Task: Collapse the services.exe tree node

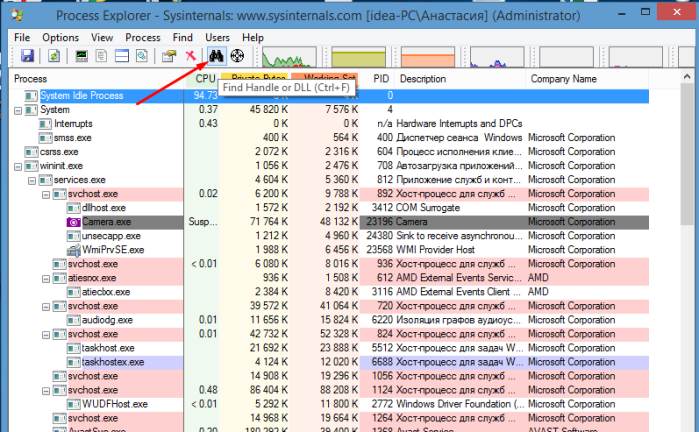Action: click(32, 181)
